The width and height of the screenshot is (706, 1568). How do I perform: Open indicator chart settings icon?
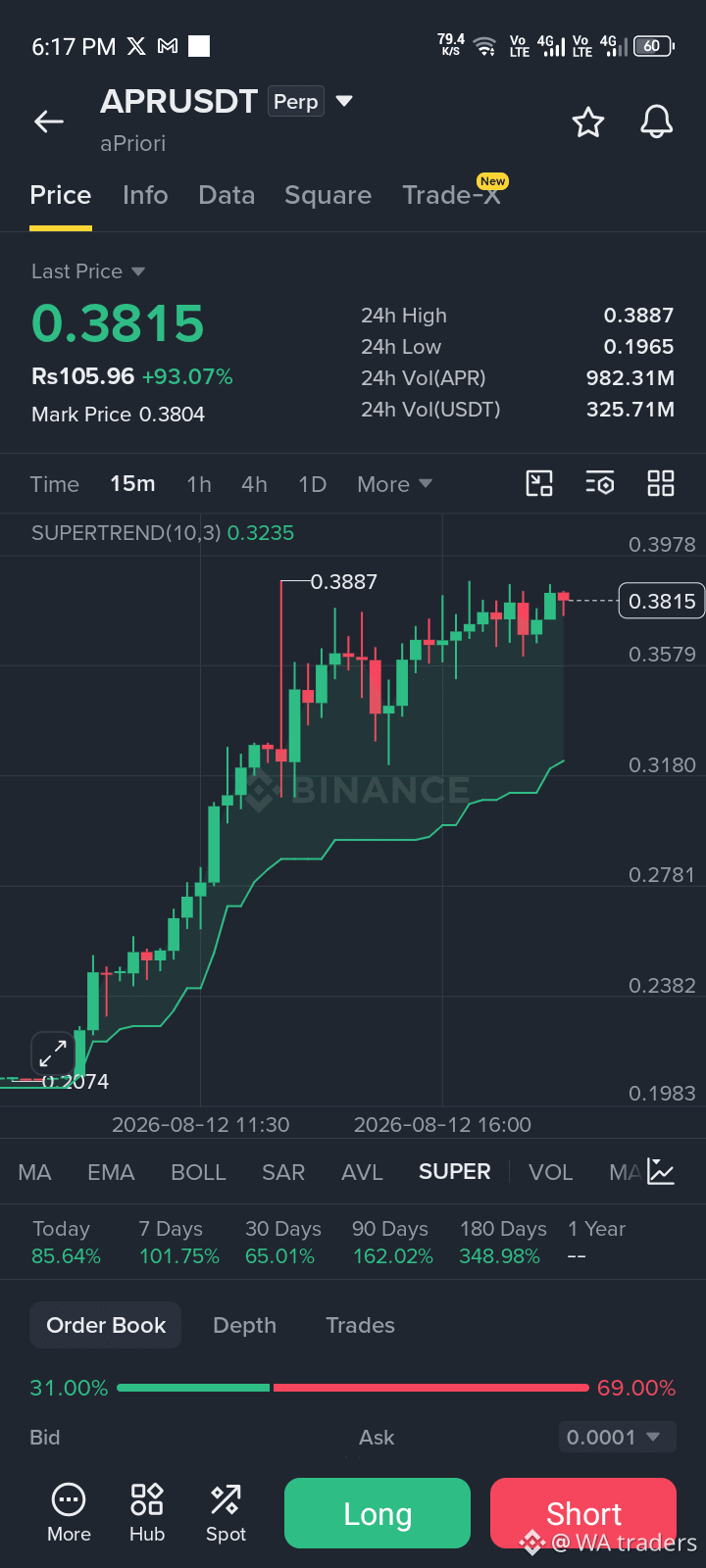662,1172
